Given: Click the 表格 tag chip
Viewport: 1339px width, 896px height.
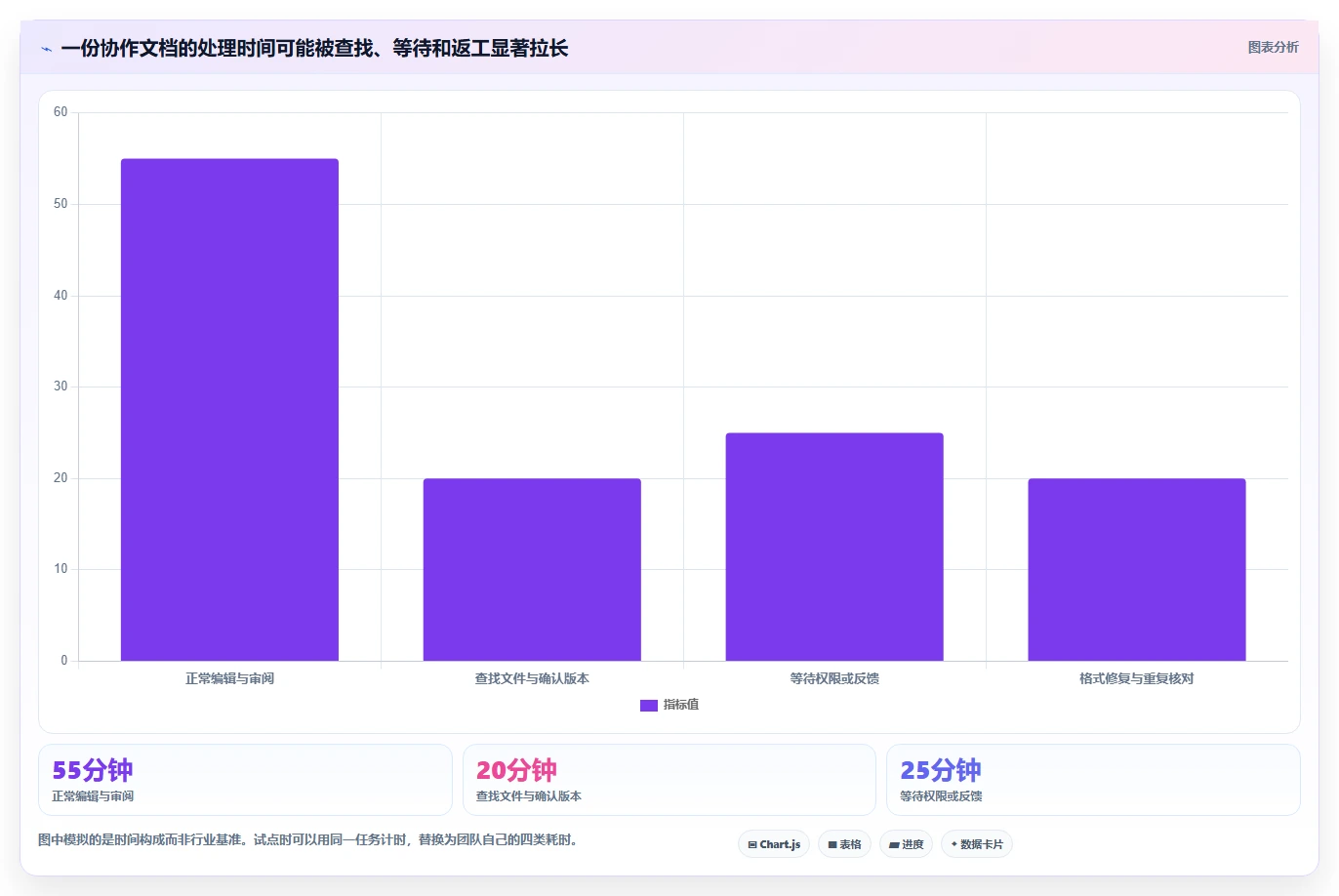Looking at the screenshot, I should pyautogui.click(x=844, y=844).
